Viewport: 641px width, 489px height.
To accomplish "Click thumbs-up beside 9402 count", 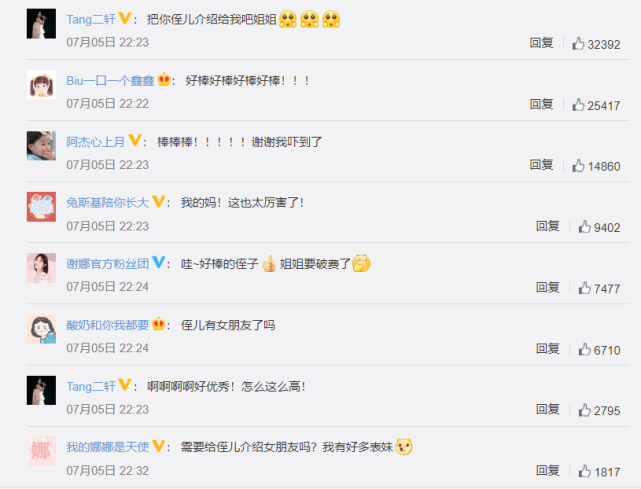I will 585,227.
